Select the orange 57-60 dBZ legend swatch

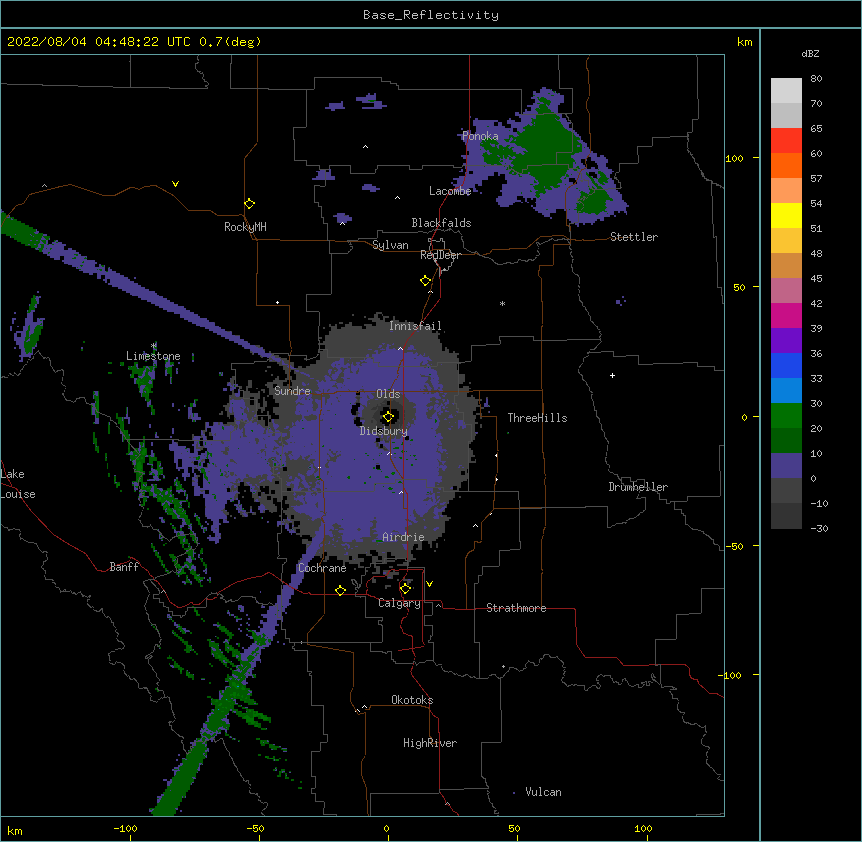[786, 165]
